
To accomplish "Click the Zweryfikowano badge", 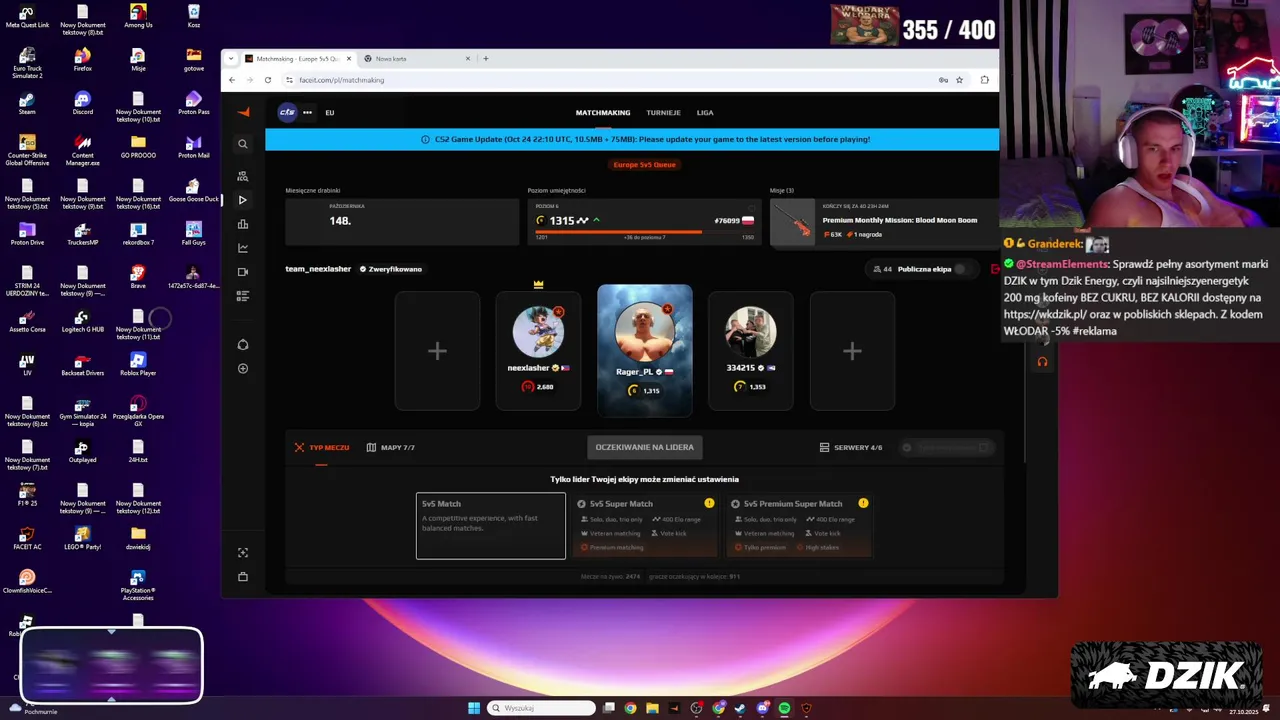I will tap(391, 269).
